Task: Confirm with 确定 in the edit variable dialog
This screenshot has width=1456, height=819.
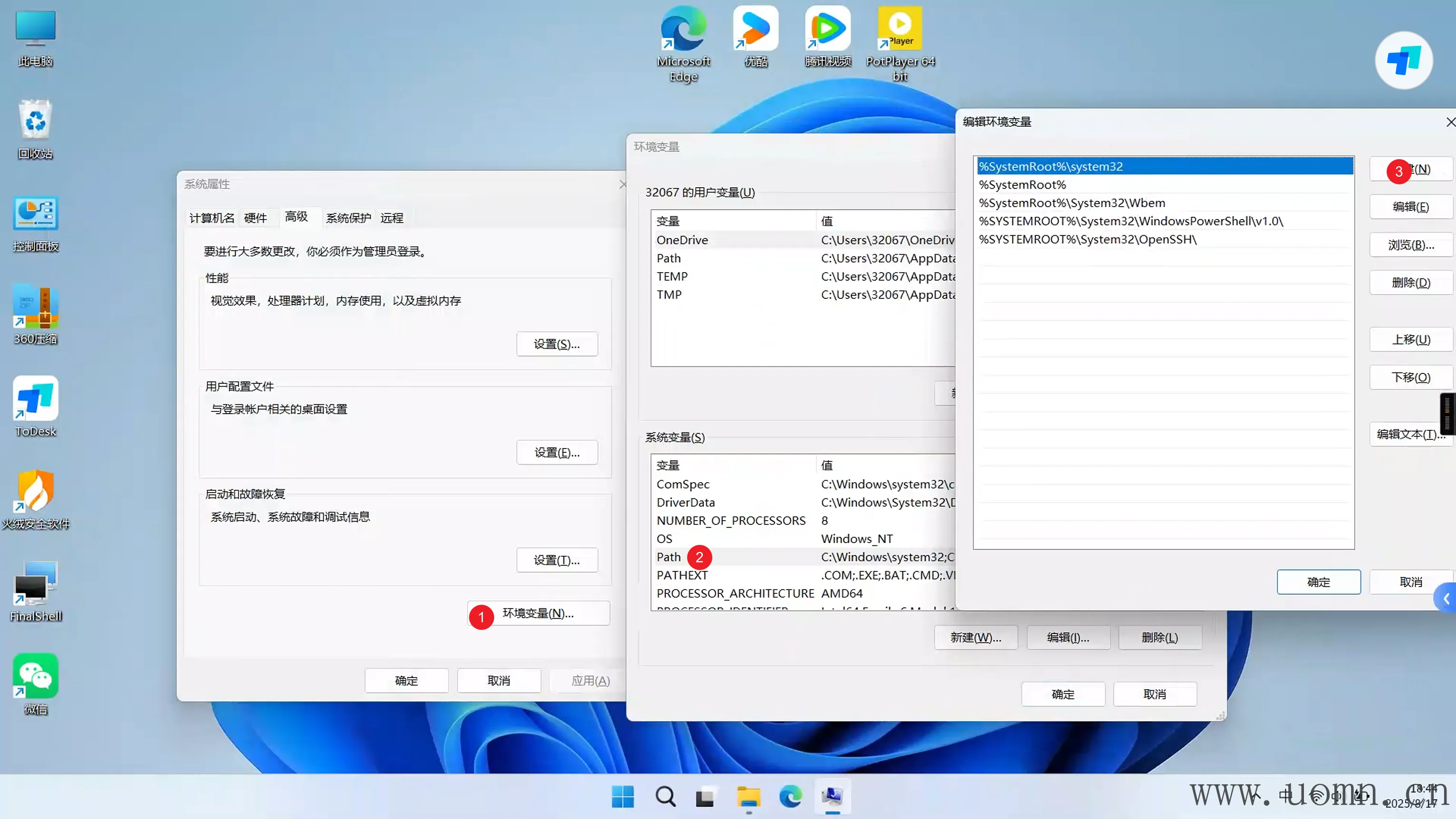Action: coord(1318,582)
